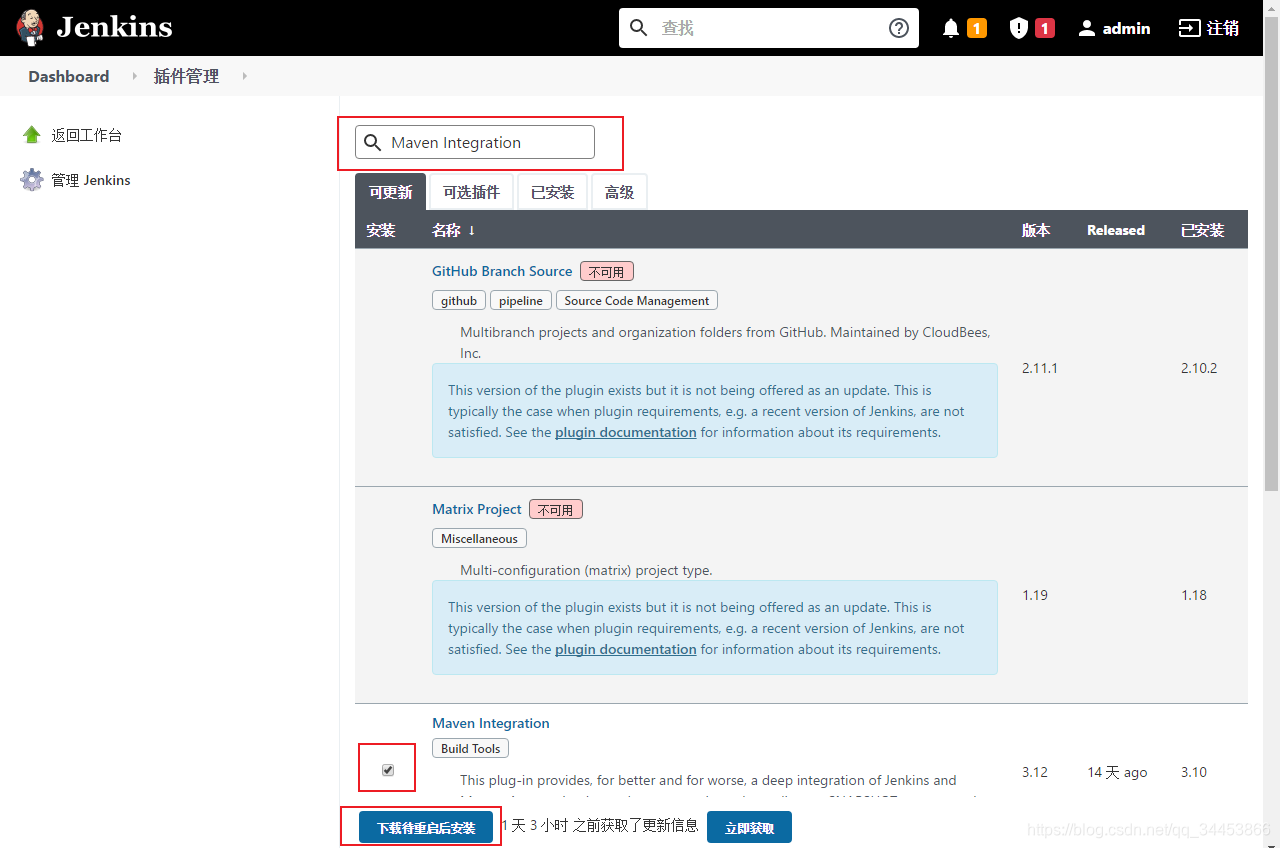
Task: Expand the 插件管理 breadcrumb arrow
Action: click(244, 77)
